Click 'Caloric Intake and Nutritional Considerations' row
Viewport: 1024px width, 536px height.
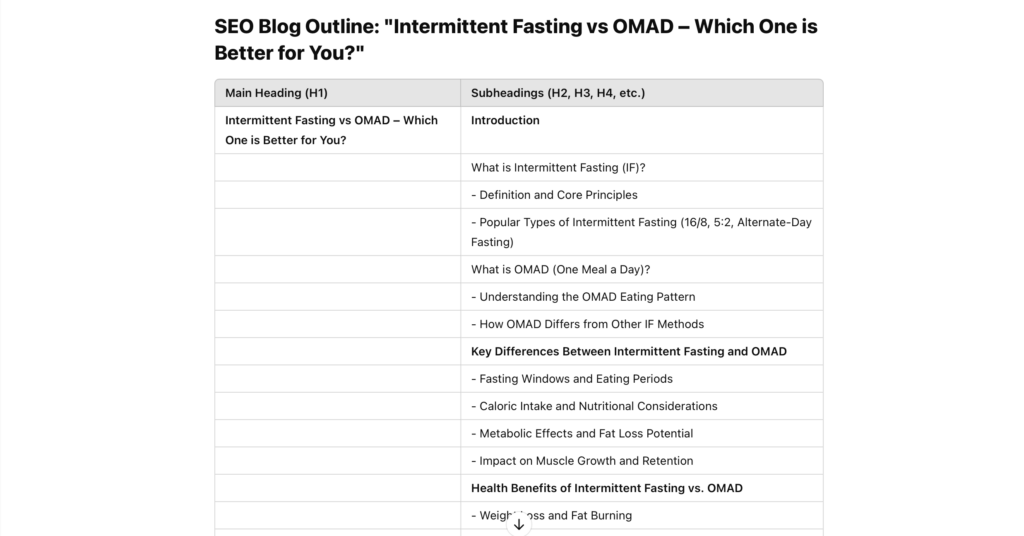coord(641,407)
